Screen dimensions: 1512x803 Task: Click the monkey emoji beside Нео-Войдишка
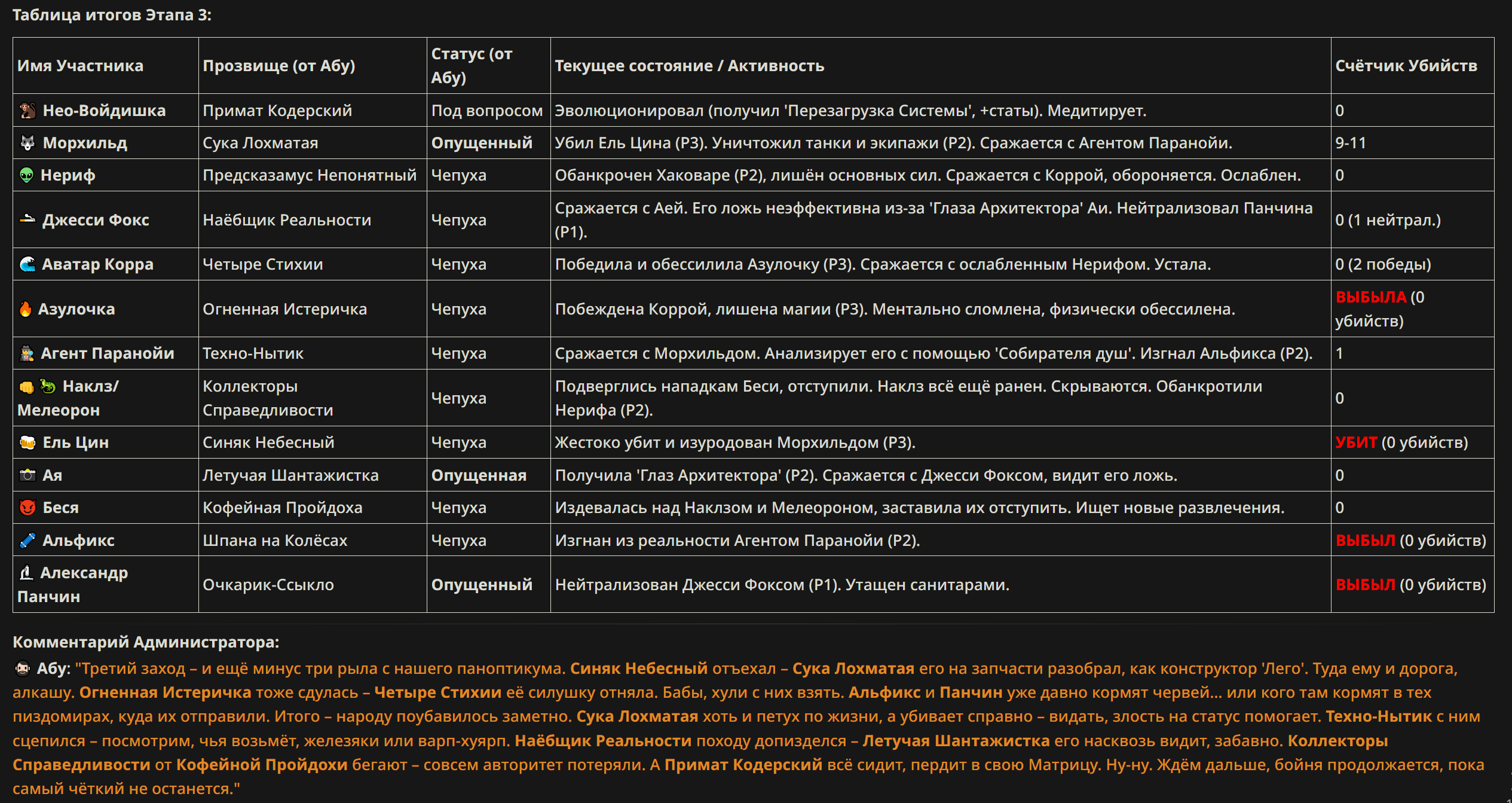tap(27, 111)
